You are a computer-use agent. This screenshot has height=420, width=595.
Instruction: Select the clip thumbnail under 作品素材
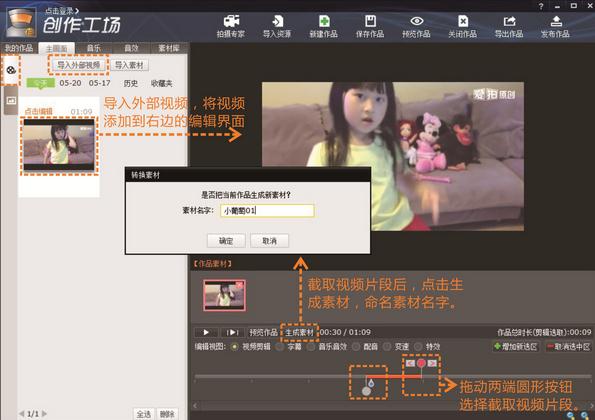point(224,296)
